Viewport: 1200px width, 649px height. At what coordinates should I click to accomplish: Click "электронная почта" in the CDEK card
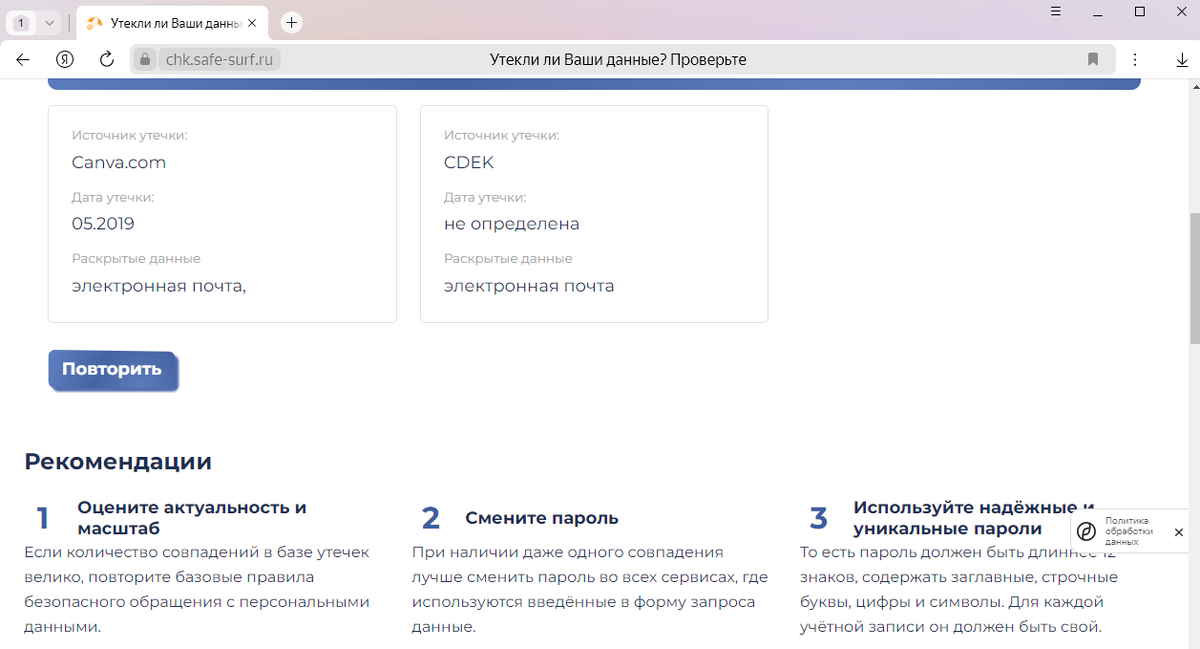pos(529,286)
